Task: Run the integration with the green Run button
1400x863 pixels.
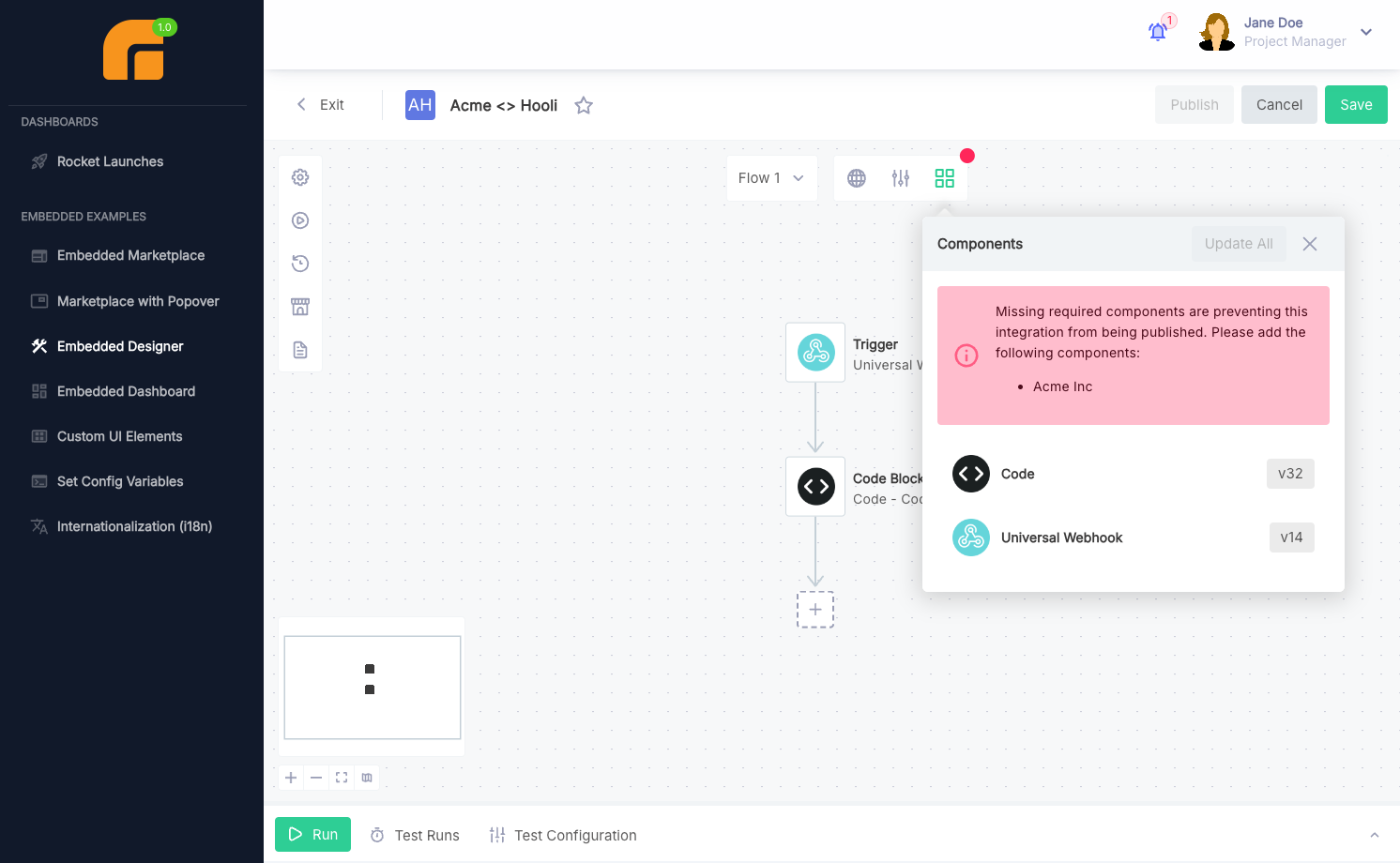Action: (x=312, y=834)
